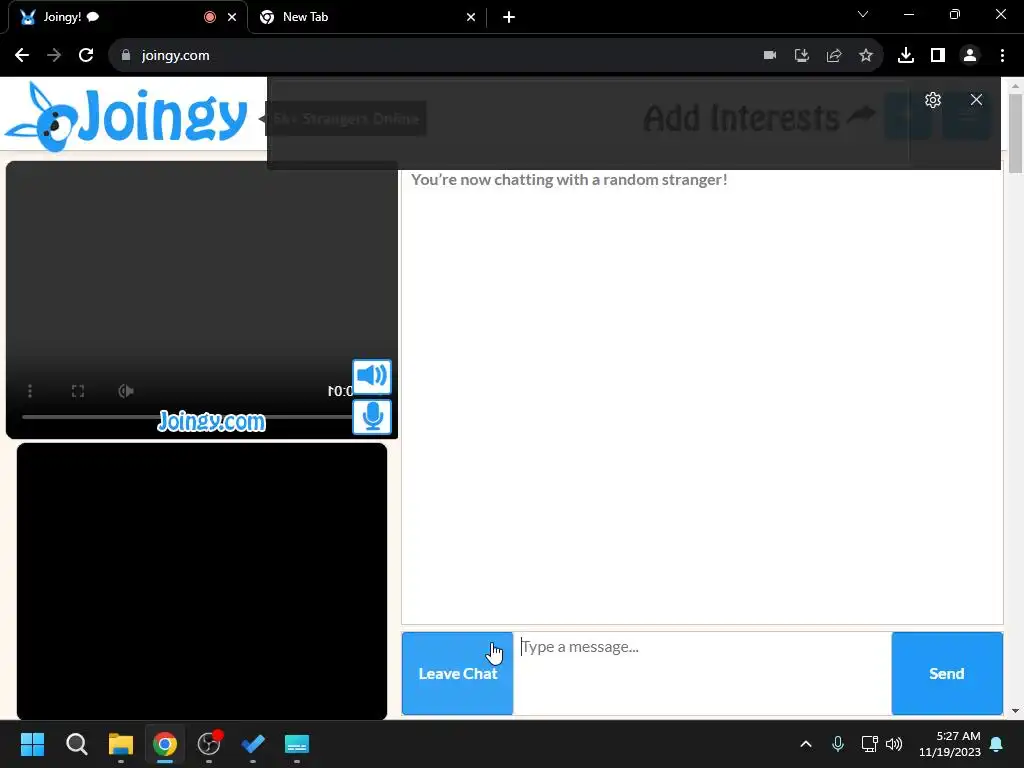Open Windows Start menu
This screenshot has height=768, width=1024.
pos(32,744)
